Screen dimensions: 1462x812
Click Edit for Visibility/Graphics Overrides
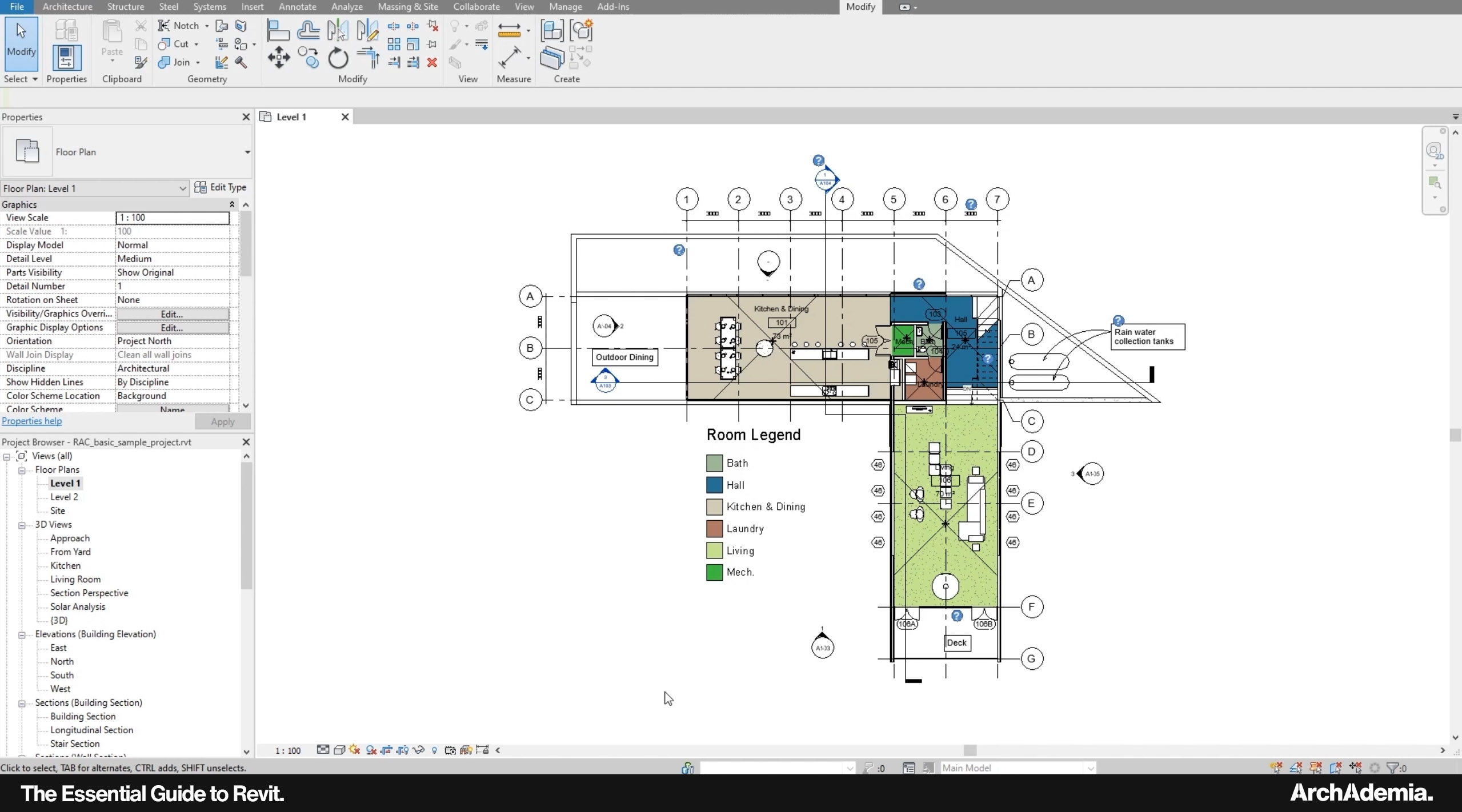pos(172,314)
